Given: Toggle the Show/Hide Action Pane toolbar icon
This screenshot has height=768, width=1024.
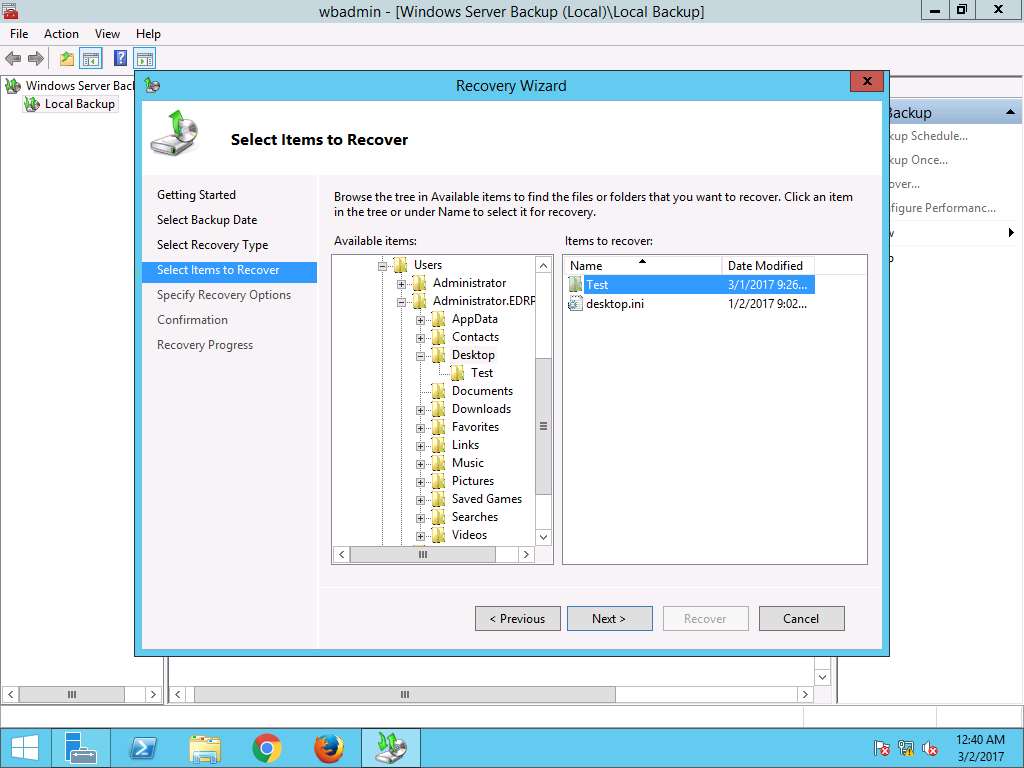Looking at the screenshot, I should pyautogui.click(x=144, y=59).
